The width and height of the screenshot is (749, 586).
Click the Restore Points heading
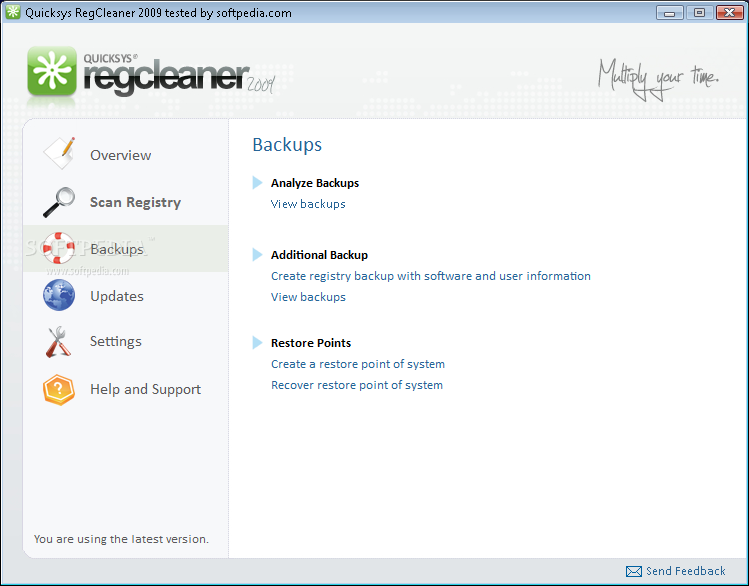(311, 343)
